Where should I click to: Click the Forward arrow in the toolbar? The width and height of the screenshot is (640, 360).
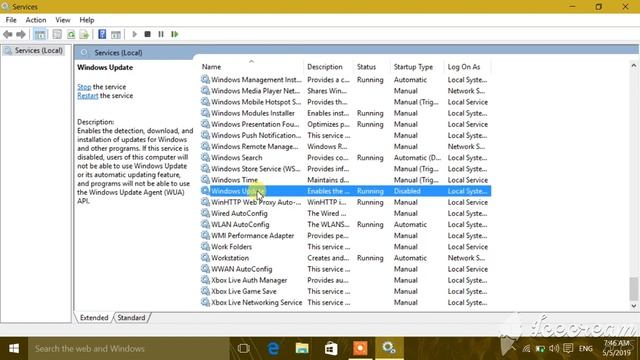pos(21,34)
